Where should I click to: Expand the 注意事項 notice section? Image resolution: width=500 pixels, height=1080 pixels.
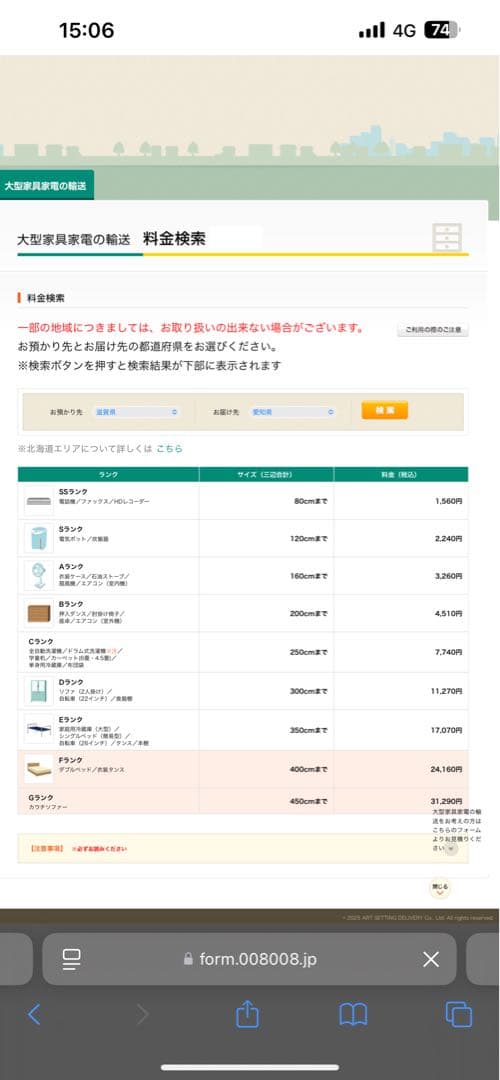pos(242,849)
